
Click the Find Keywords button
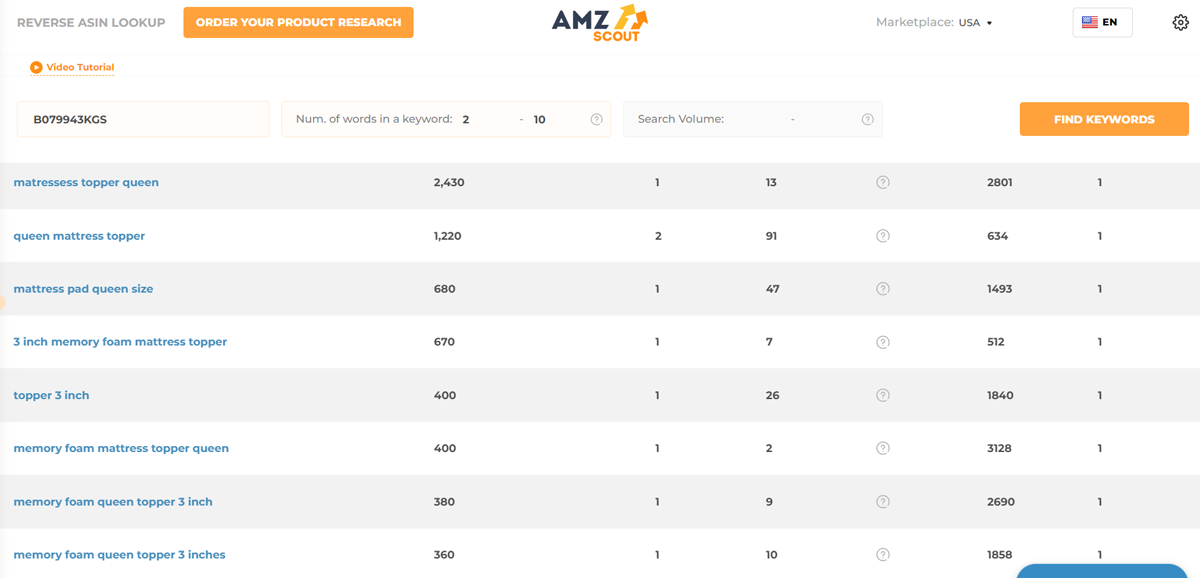[x=1104, y=119]
